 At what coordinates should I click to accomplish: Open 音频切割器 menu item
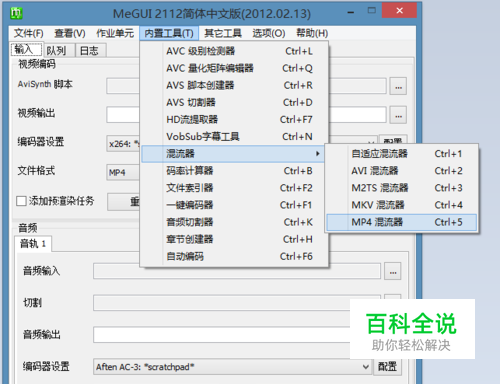[x=234, y=222]
